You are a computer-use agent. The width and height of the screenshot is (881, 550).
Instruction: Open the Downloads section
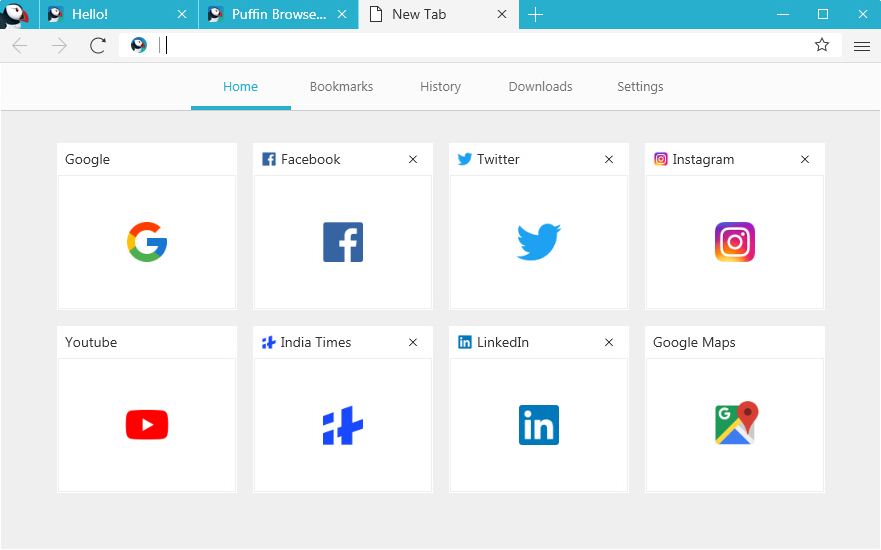(540, 87)
